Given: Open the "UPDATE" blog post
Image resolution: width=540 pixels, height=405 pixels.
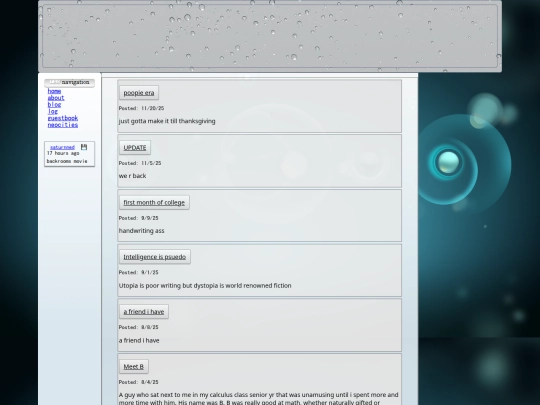Looking at the screenshot, I should tap(135, 147).
